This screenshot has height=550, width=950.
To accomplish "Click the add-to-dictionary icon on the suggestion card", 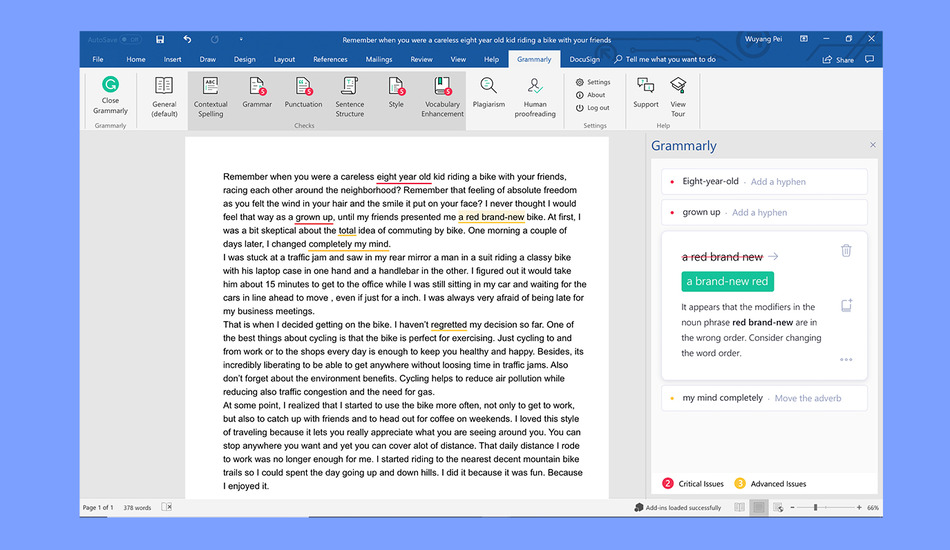I will tap(846, 305).
